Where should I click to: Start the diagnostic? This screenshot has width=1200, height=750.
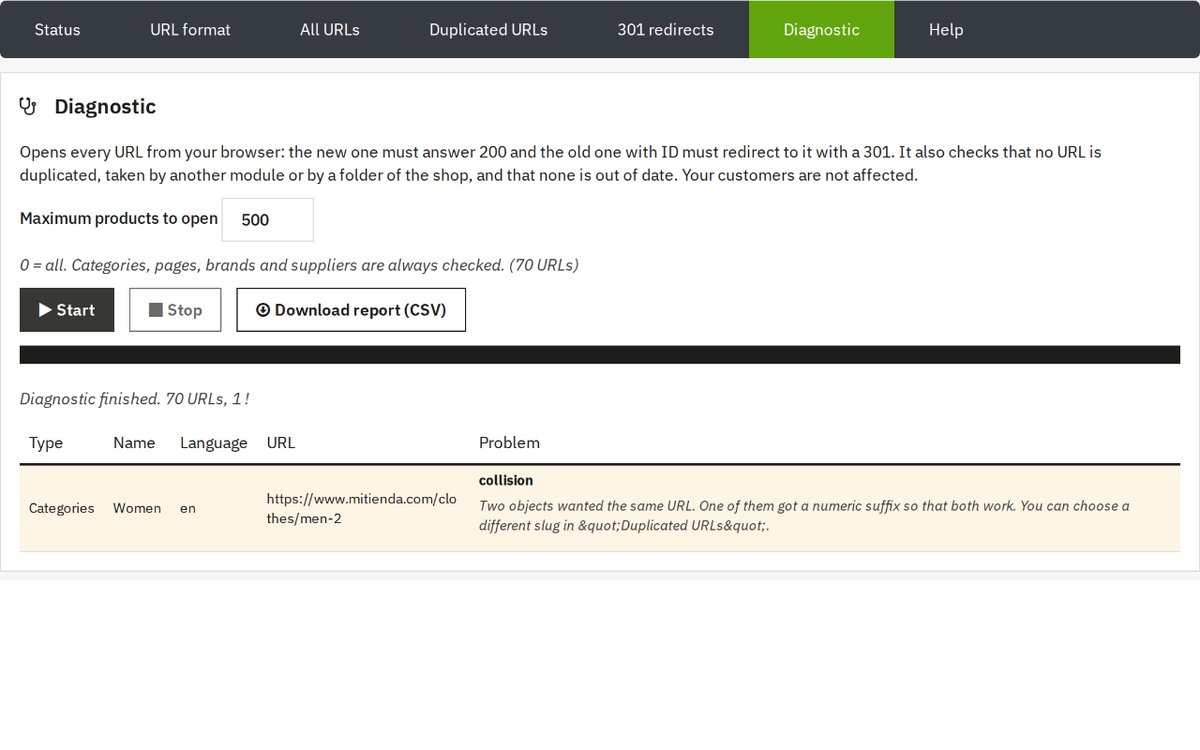[x=67, y=310]
